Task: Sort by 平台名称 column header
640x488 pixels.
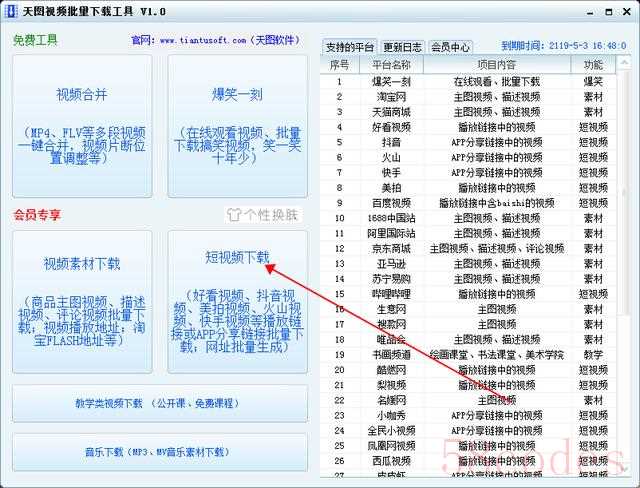Action: 391,64
